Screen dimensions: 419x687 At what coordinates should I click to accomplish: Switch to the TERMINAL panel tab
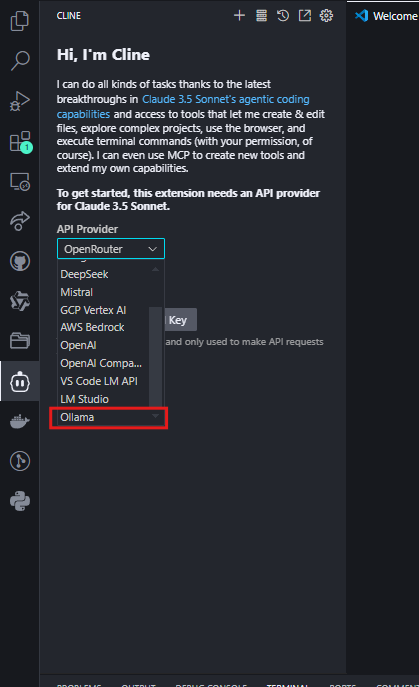click(287, 684)
